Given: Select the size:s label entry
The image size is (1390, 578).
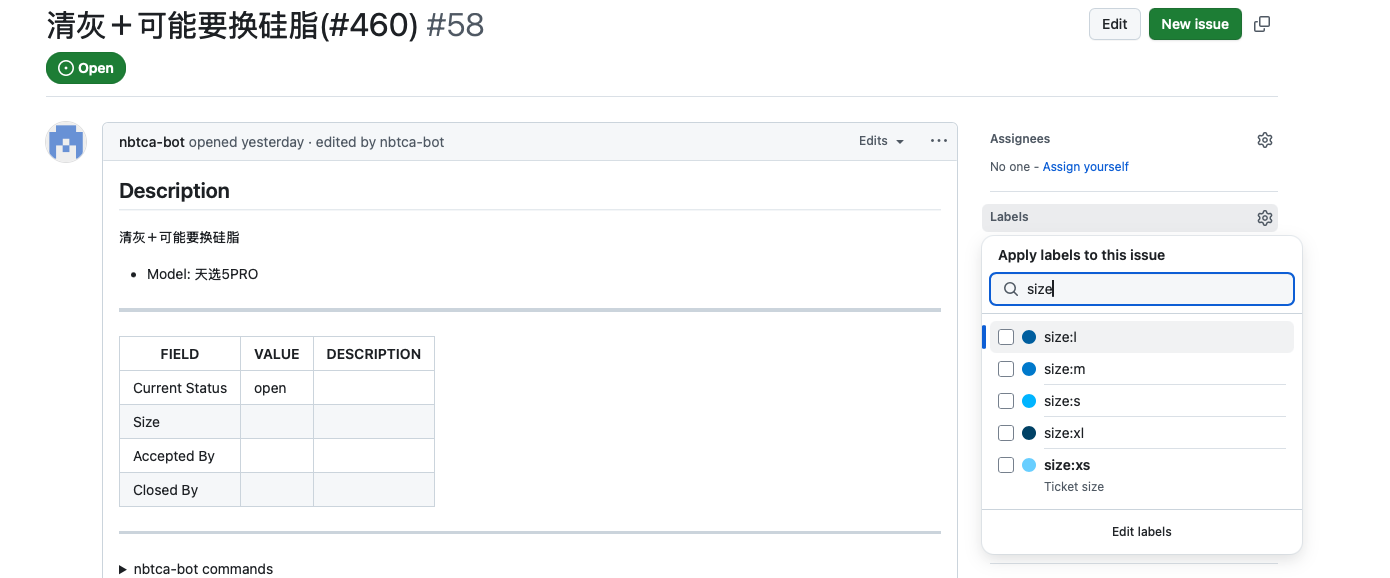Looking at the screenshot, I should 1062,401.
